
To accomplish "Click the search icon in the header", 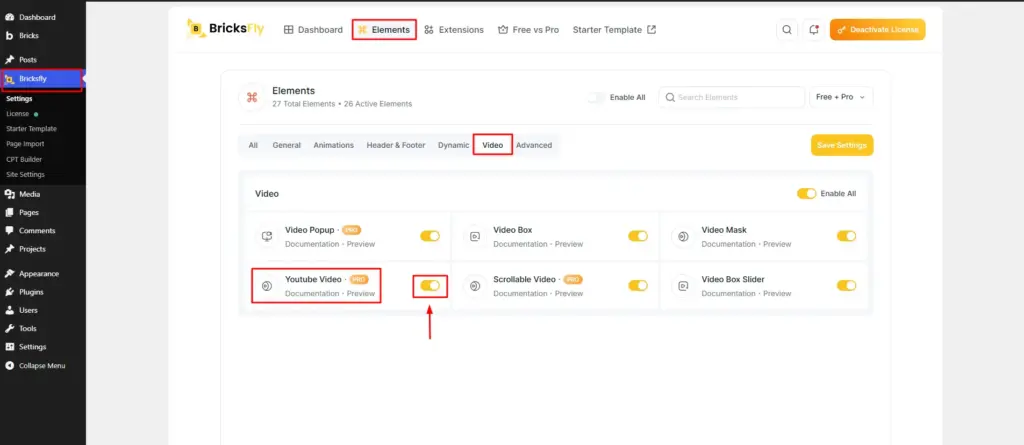I will (787, 29).
